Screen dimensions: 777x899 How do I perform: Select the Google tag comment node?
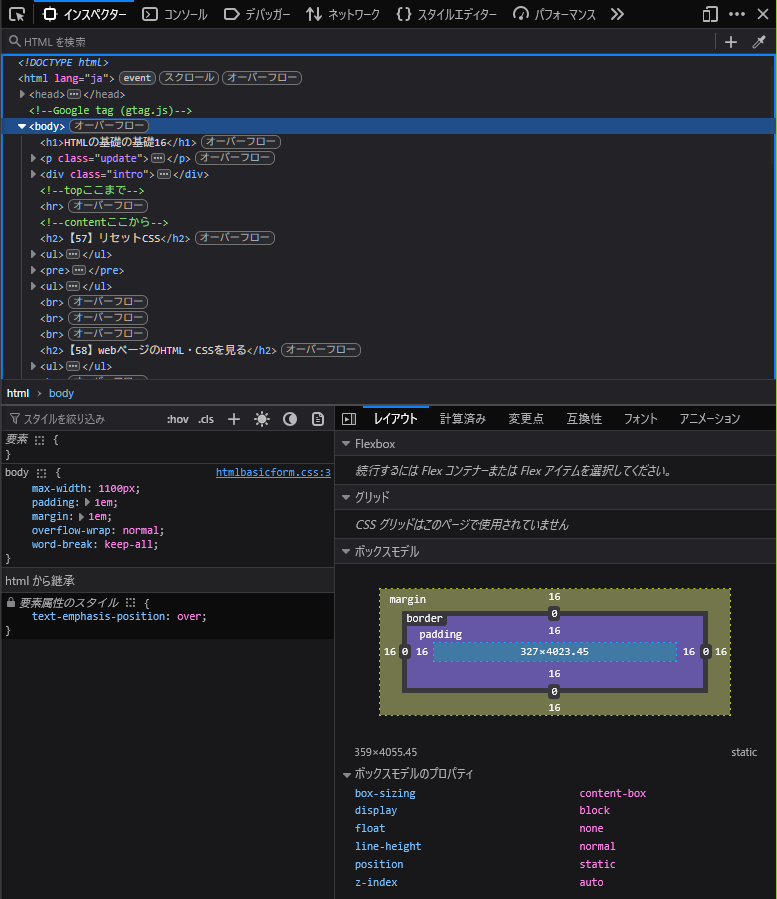110,110
